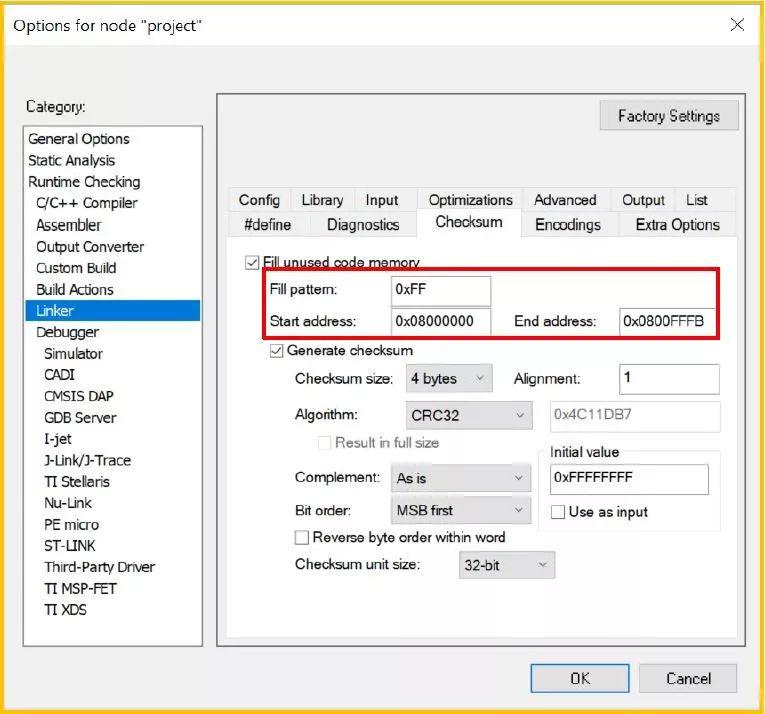Expand the Checksum unit size dropdown

(x=506, y=565)
